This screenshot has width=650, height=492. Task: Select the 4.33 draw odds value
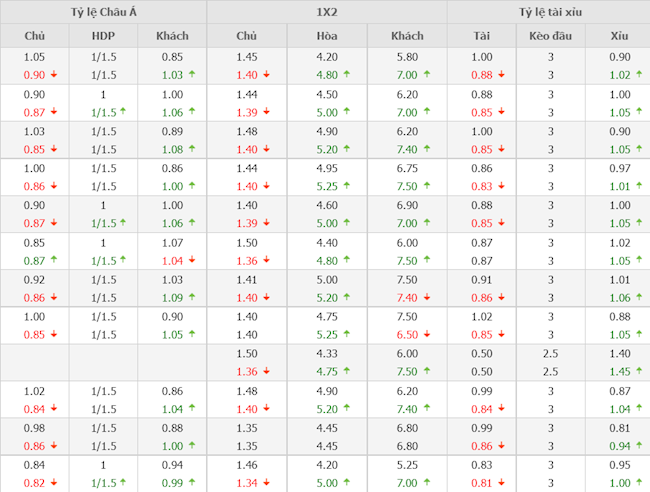(326, 353)
